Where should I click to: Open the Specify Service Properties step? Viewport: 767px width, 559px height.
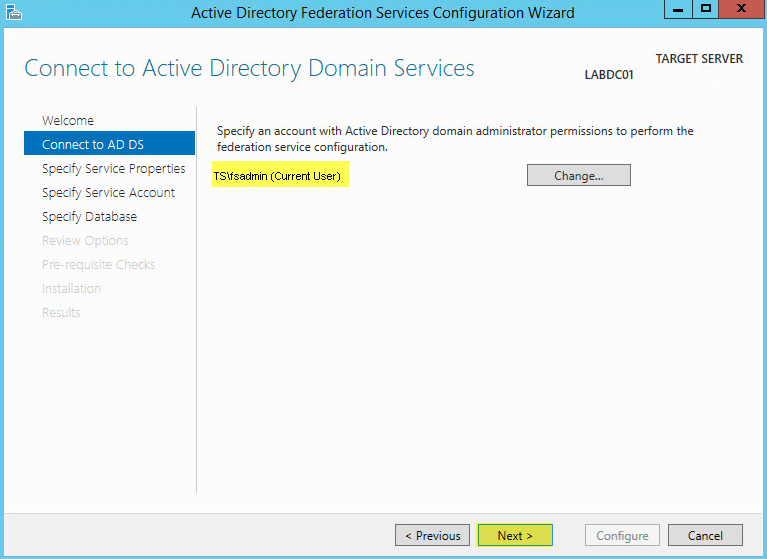click(x=113, y=168)
